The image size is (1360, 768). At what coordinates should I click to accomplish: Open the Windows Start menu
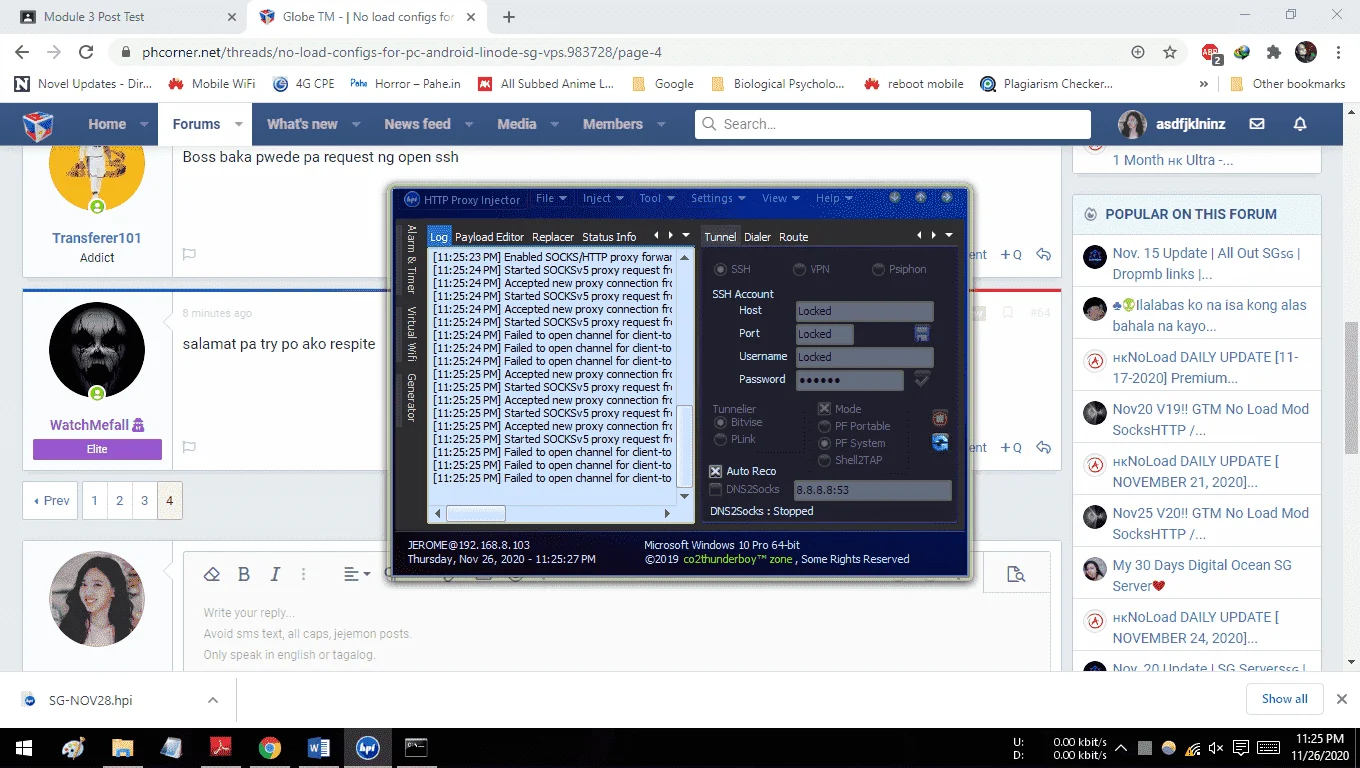[24, 747]
